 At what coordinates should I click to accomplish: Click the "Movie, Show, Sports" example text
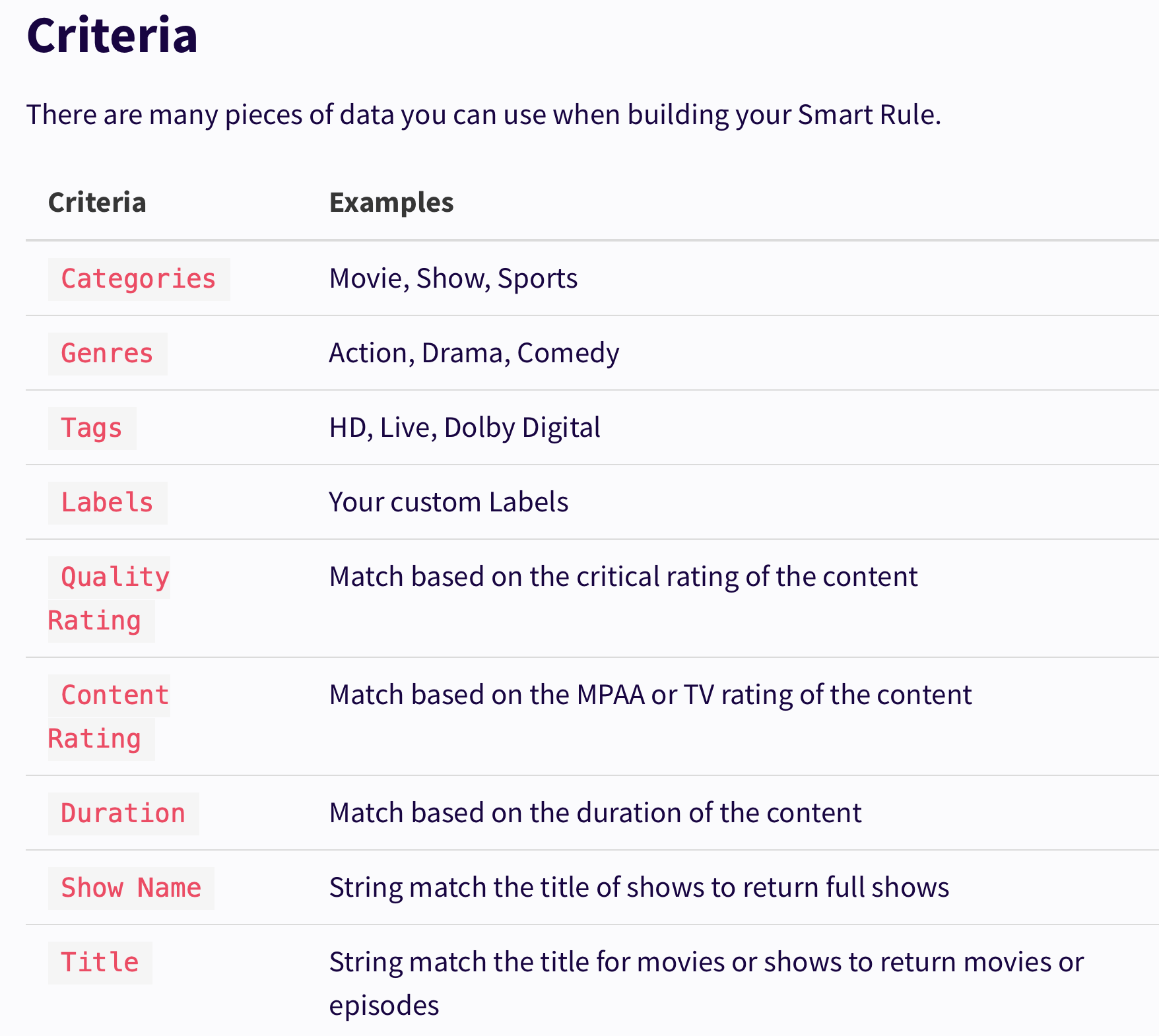pos(453,278)
